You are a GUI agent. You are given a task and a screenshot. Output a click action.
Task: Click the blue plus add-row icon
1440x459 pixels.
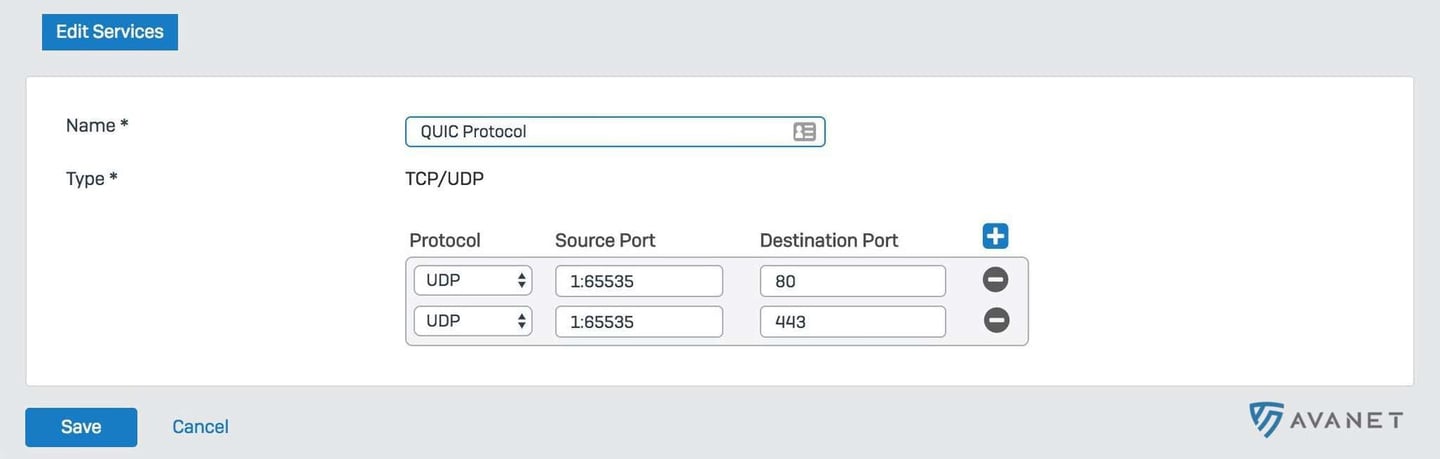click(x=995, y=236)
